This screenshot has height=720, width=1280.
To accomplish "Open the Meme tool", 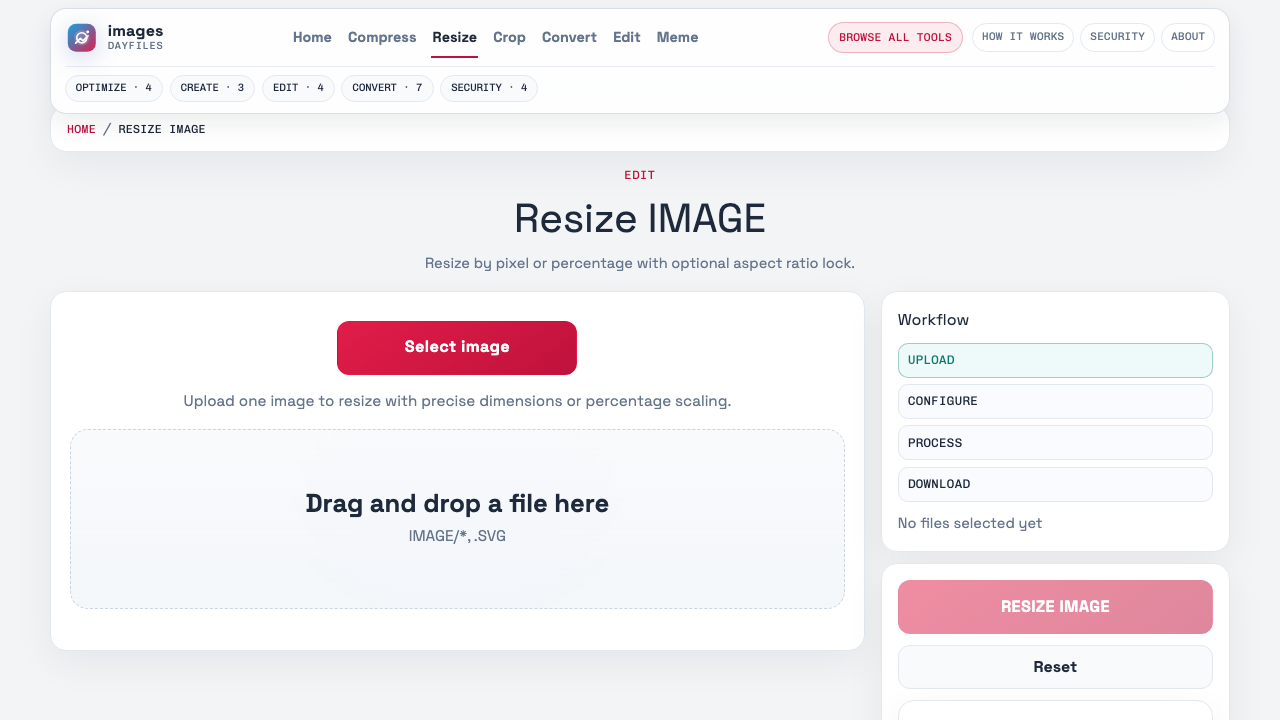I will (x=677, y=37).
